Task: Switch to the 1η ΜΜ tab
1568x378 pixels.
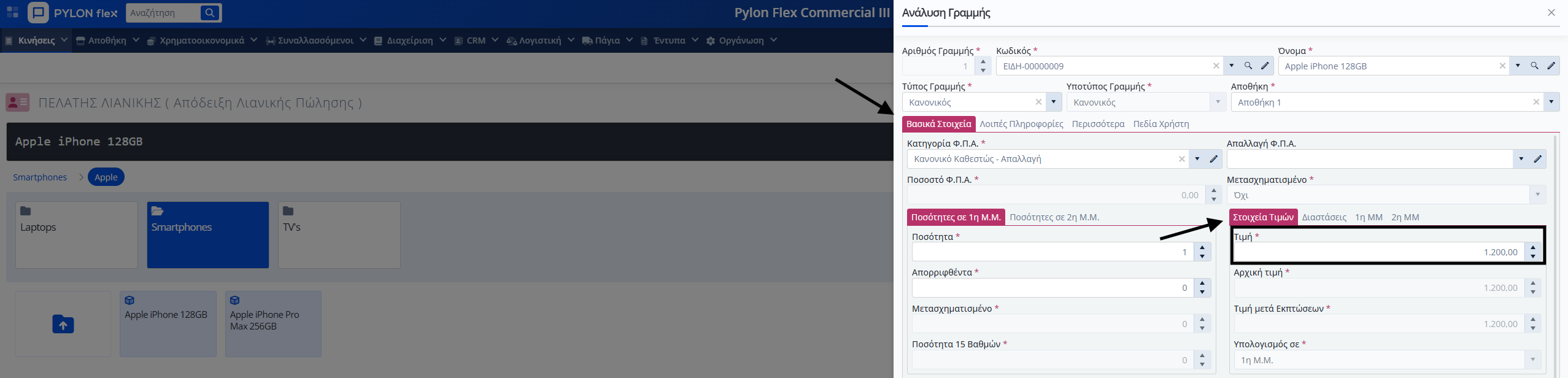Action: point(1369,217)
